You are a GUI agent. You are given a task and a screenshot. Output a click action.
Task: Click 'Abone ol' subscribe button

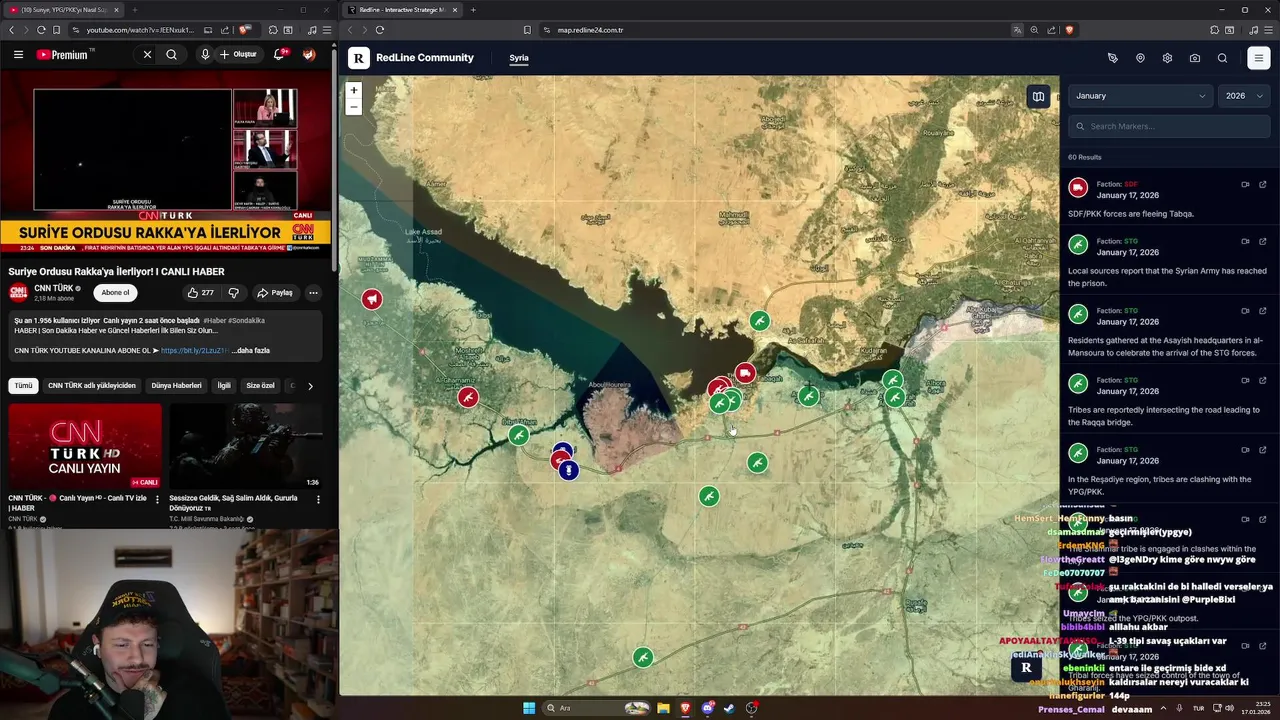[x=115, y=293]
